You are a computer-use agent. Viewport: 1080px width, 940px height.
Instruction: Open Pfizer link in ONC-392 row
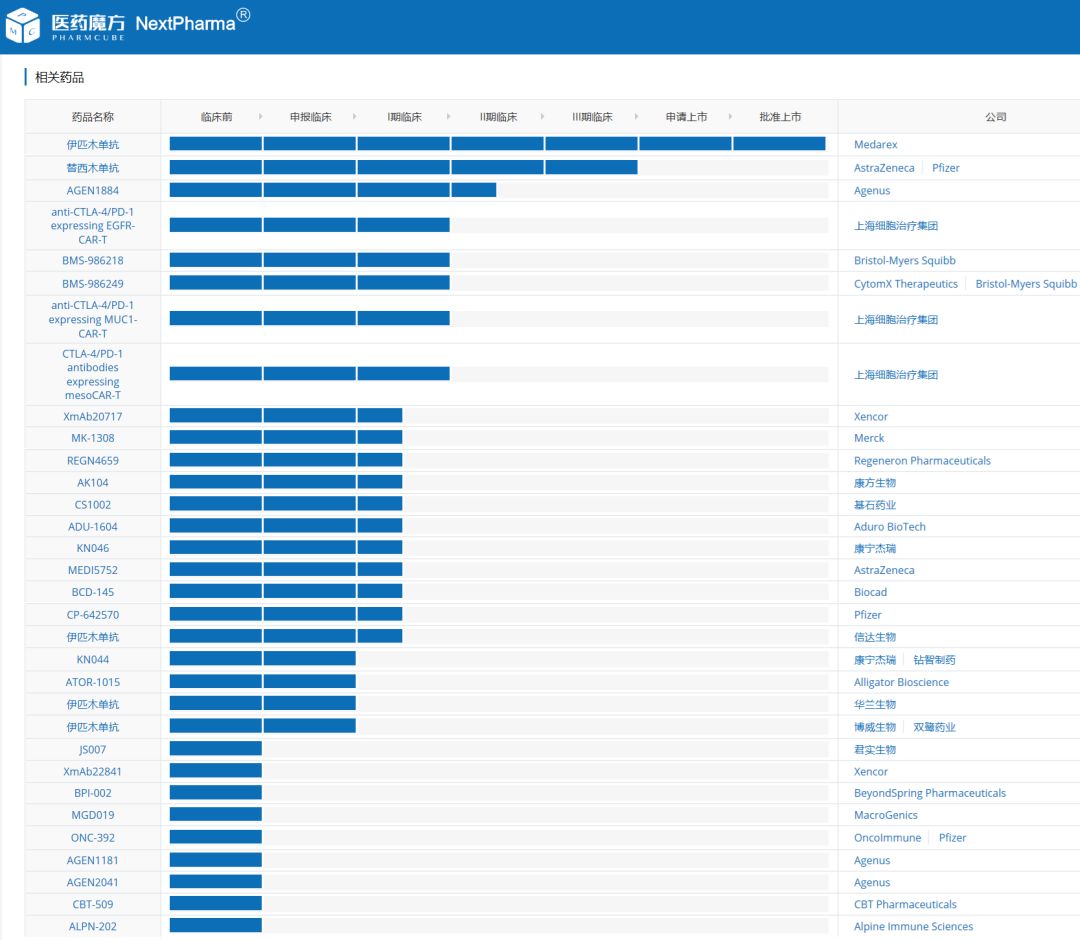[953, 838]
